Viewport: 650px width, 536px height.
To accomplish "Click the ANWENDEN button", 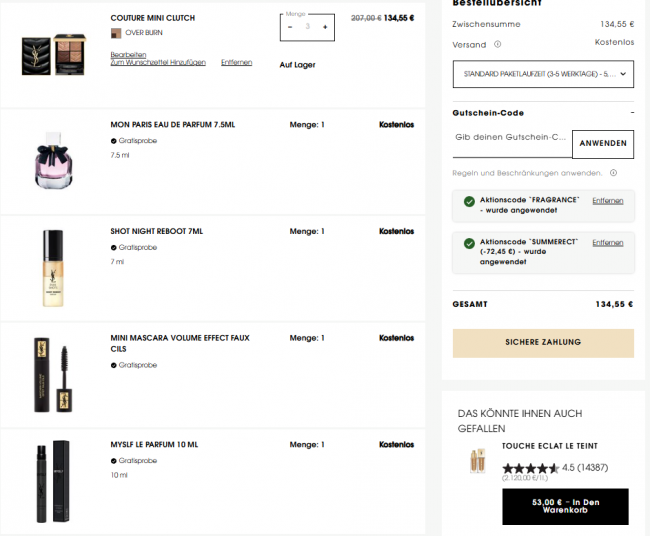I will [x=603, y=144].
